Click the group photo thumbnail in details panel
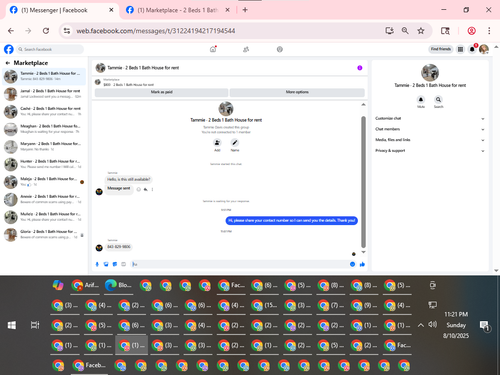 pyautogui.click(x=430, y=72)
